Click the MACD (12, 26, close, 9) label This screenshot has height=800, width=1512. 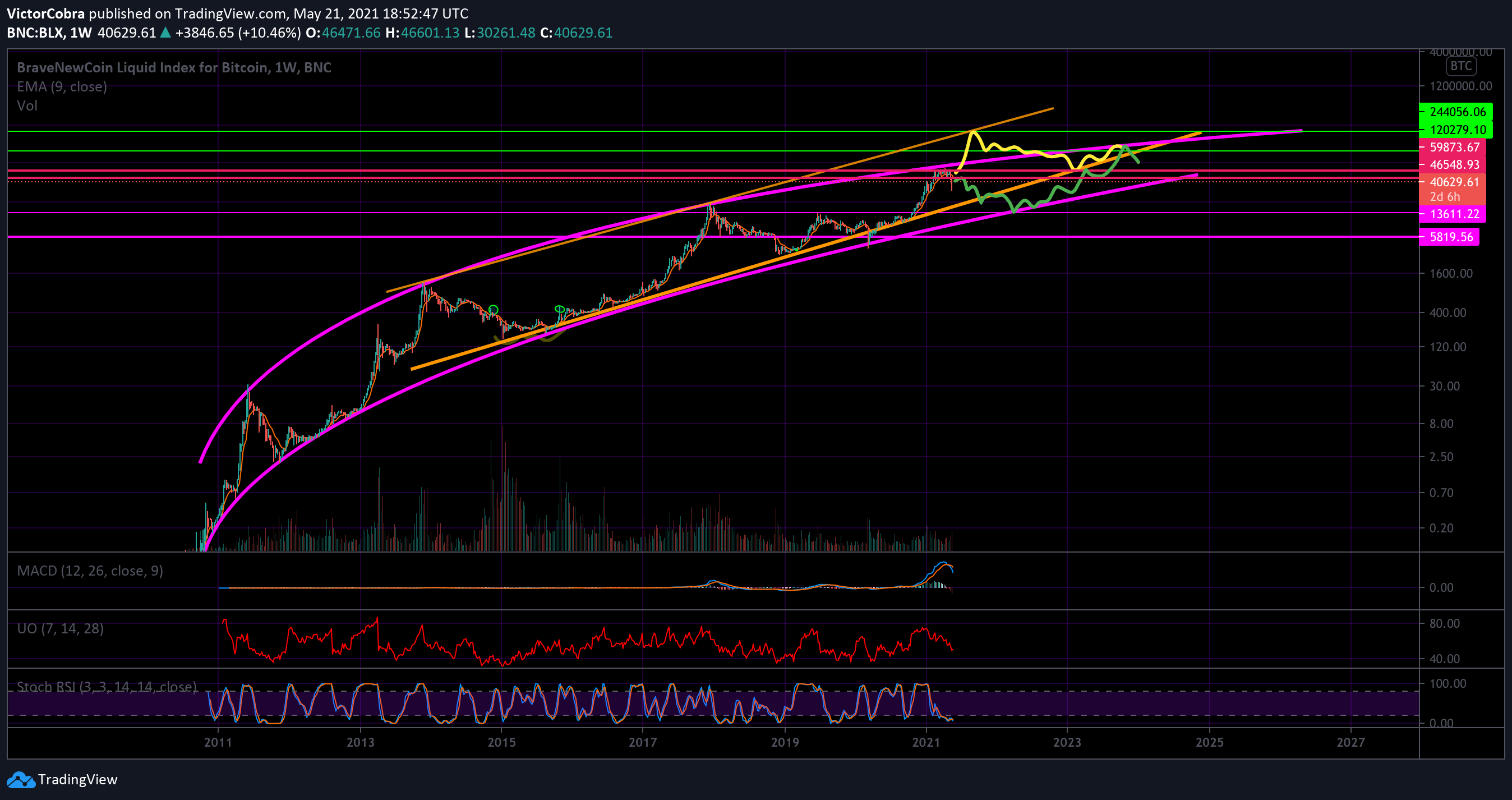(90, 571)
